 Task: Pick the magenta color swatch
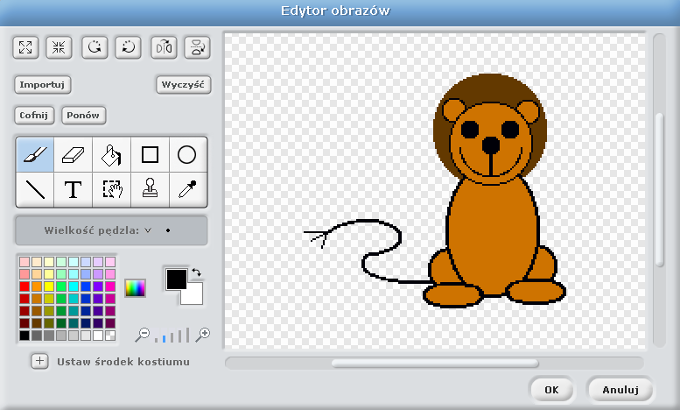tap(111, 286)
